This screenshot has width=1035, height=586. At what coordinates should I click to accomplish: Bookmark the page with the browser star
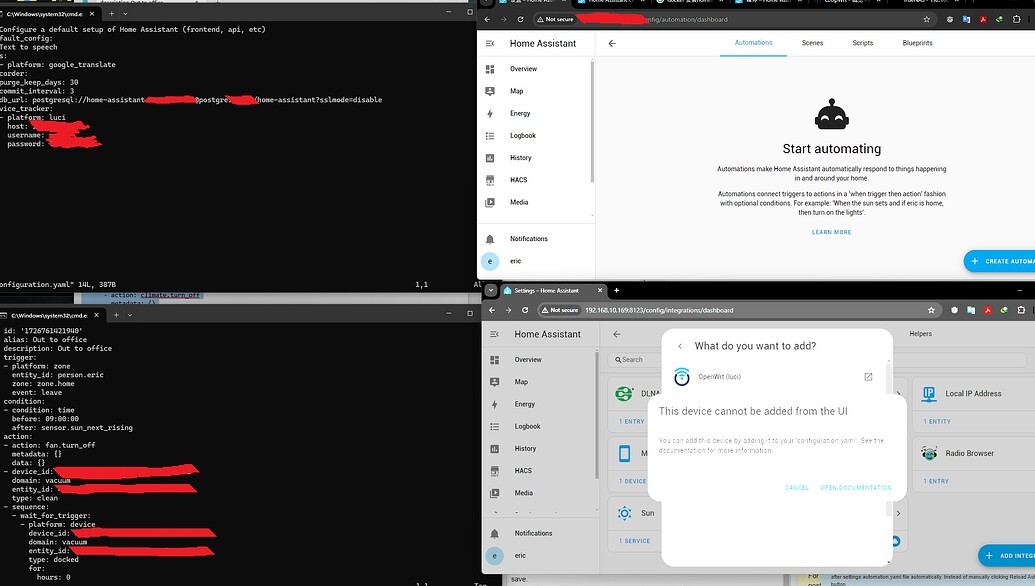pos(932,310)
